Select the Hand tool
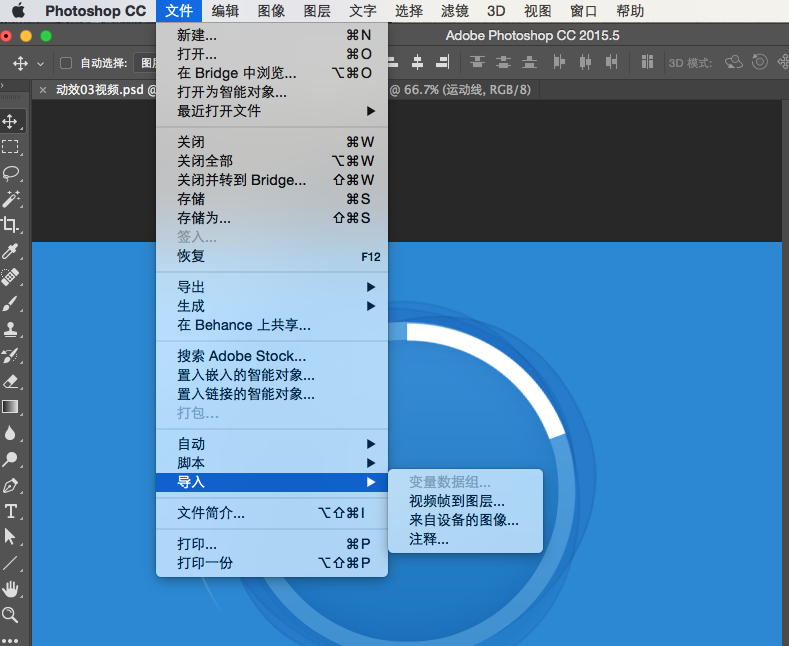The width and height of the screenshot is (789, 646). click(10, 589)
